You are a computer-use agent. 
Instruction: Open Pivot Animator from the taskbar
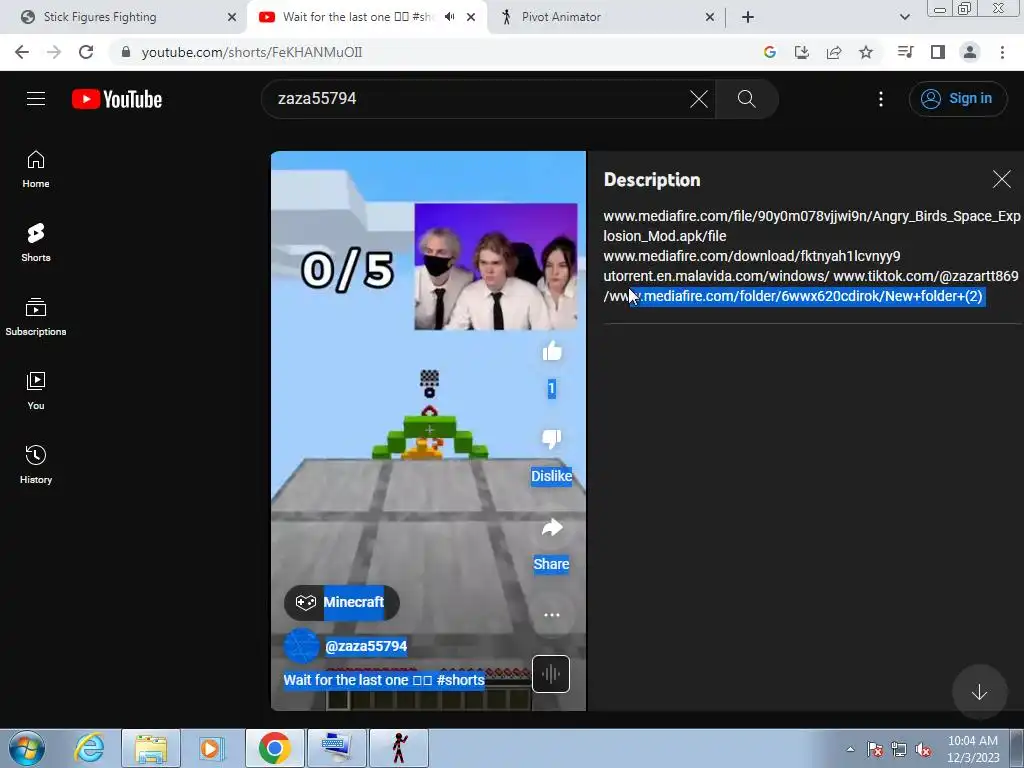(x=399, y=748)
